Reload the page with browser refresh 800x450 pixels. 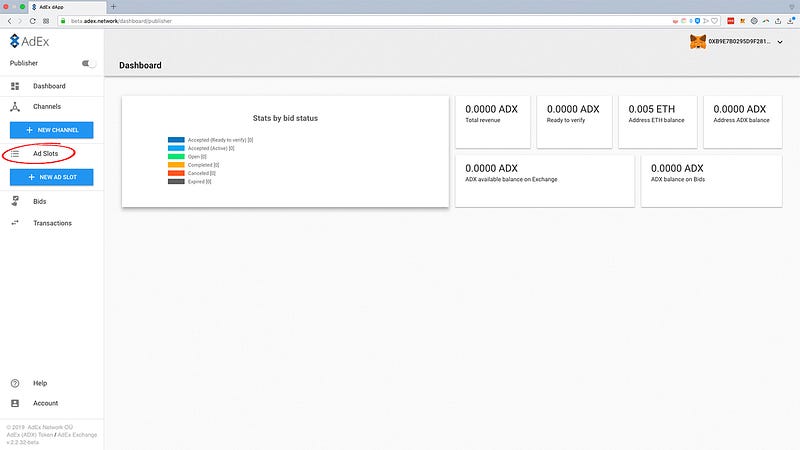33,21
